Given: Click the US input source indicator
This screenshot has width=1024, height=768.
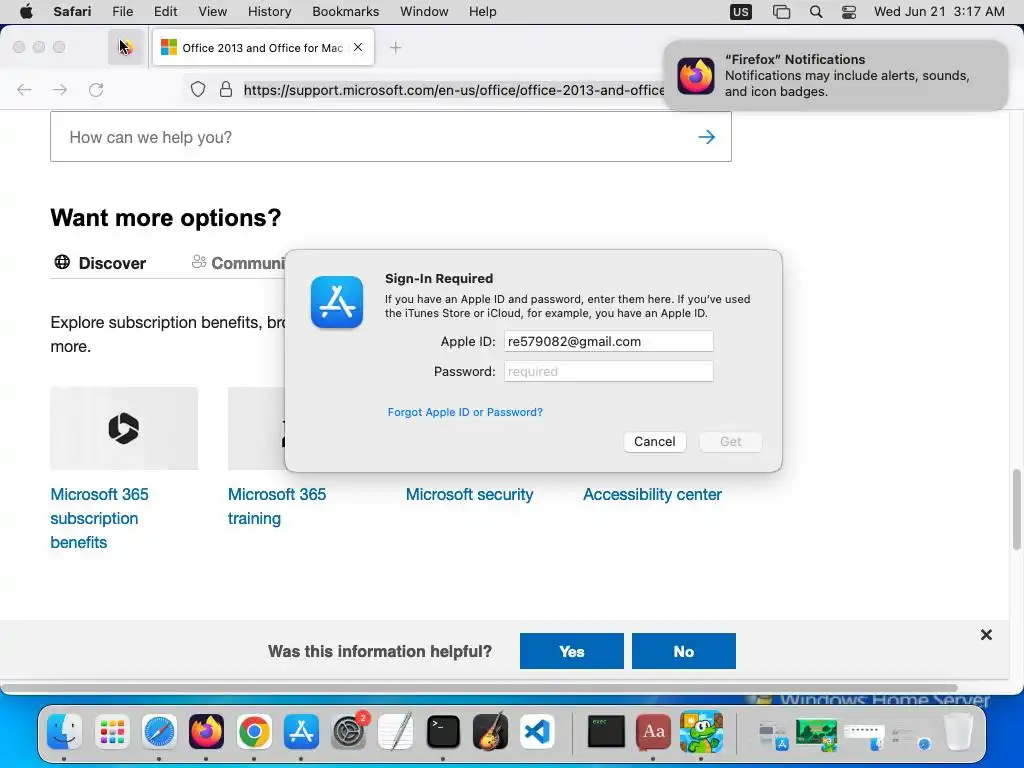Looking at the screenshot, I should [x=741, y=12].
